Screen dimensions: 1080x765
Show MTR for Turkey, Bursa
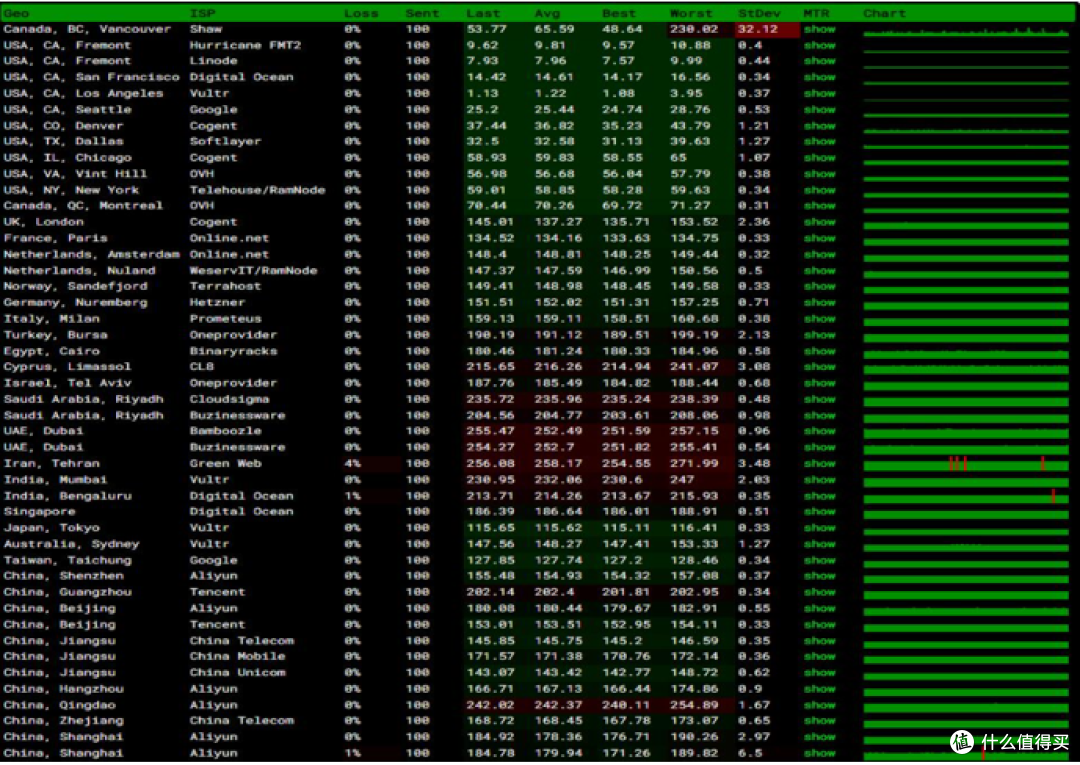(820, 335)
